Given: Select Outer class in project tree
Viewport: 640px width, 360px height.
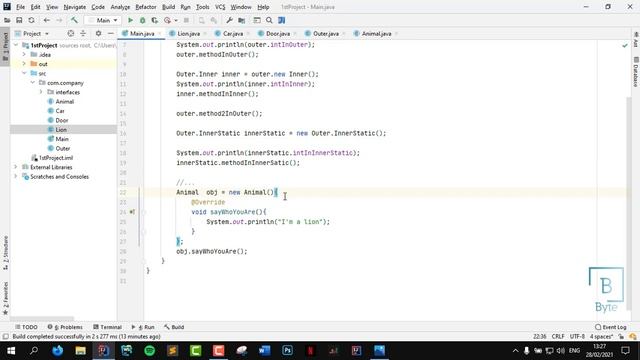Looking at the screenshot, I should pos(62,149).
